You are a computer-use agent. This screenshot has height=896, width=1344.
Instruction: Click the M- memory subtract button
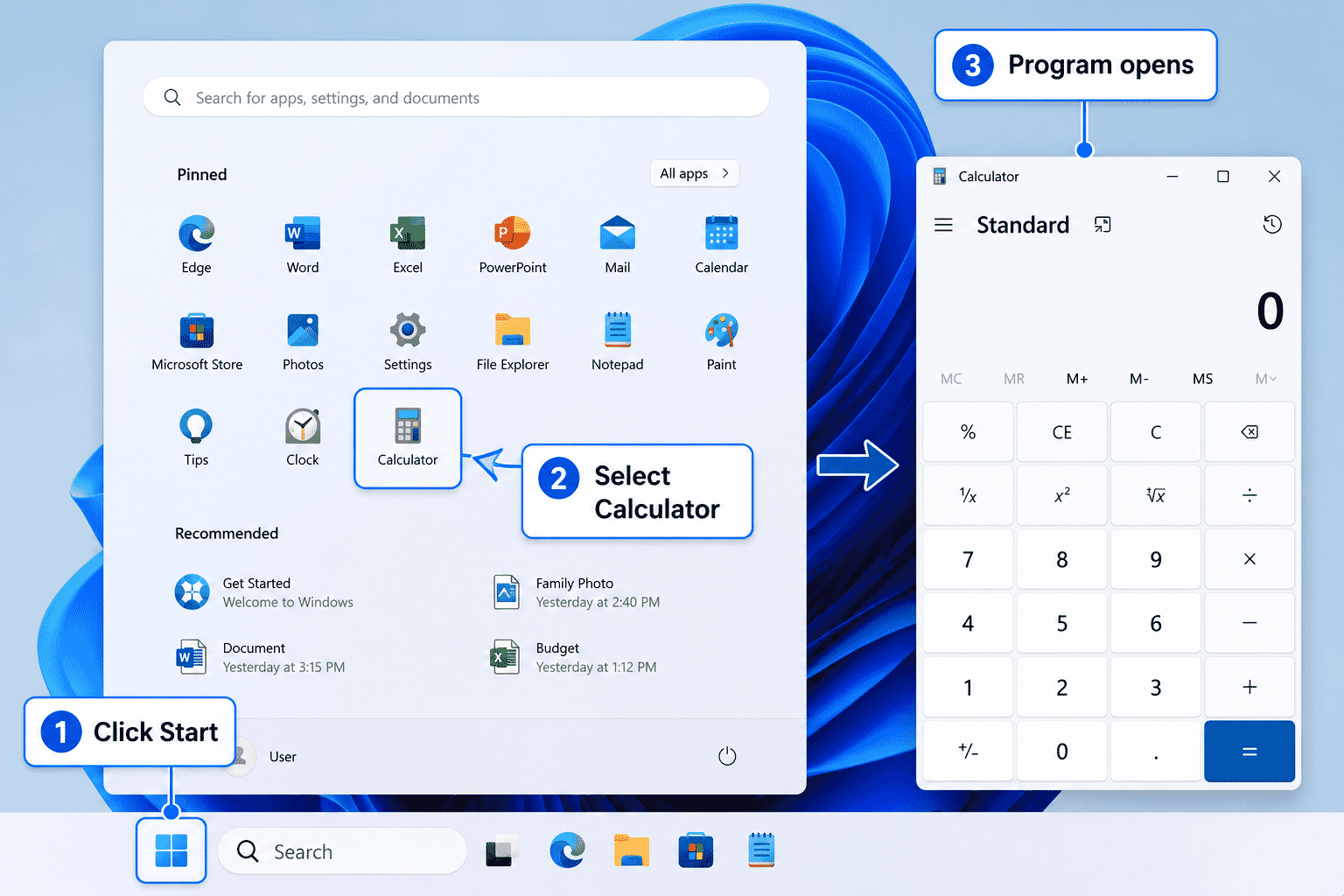click(x=1139, y=379)
